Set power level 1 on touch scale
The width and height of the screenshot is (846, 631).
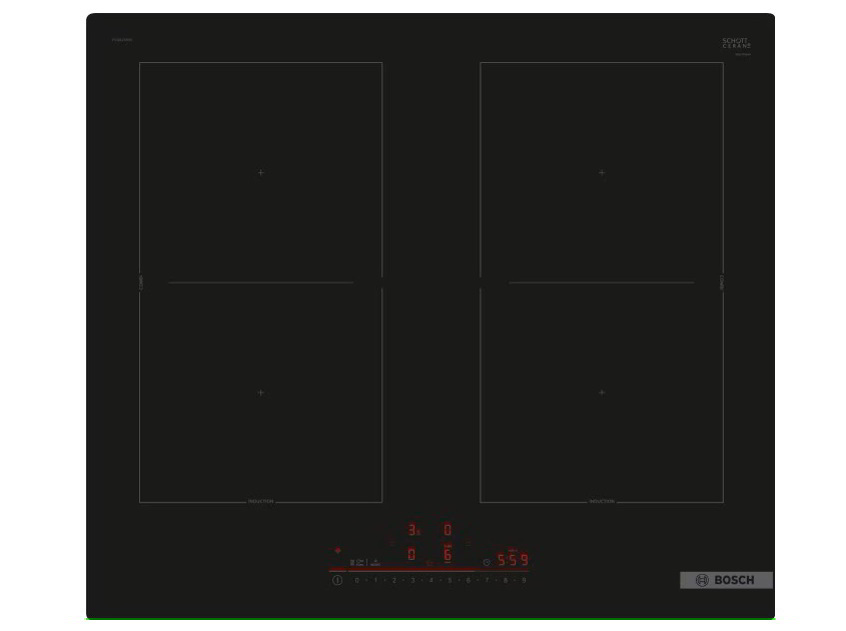tap(376, 580)
